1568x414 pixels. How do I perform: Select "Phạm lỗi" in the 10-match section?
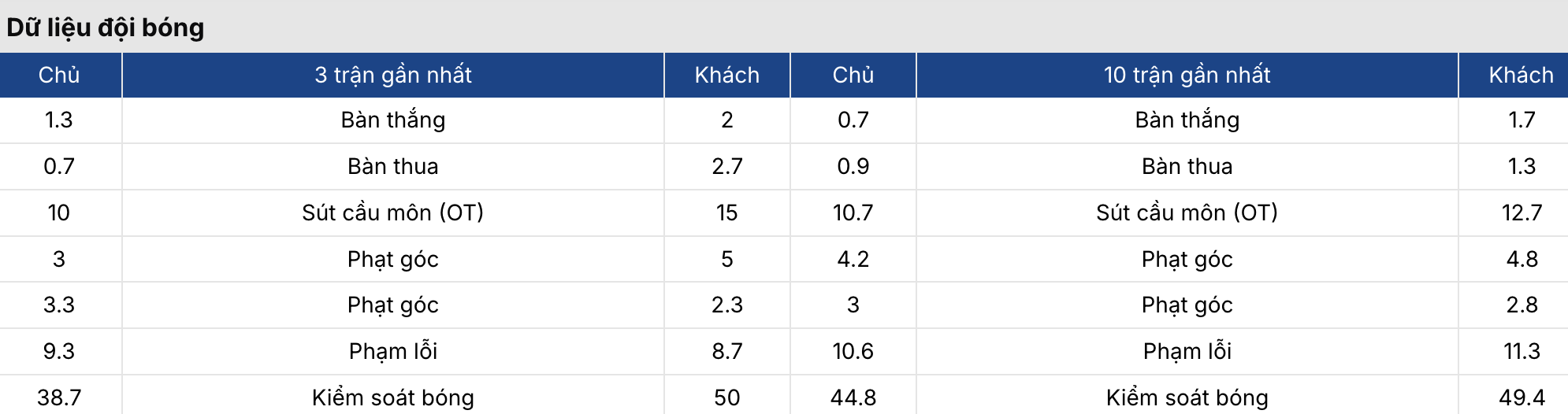pyautogui.click(x=1187, y=351)
